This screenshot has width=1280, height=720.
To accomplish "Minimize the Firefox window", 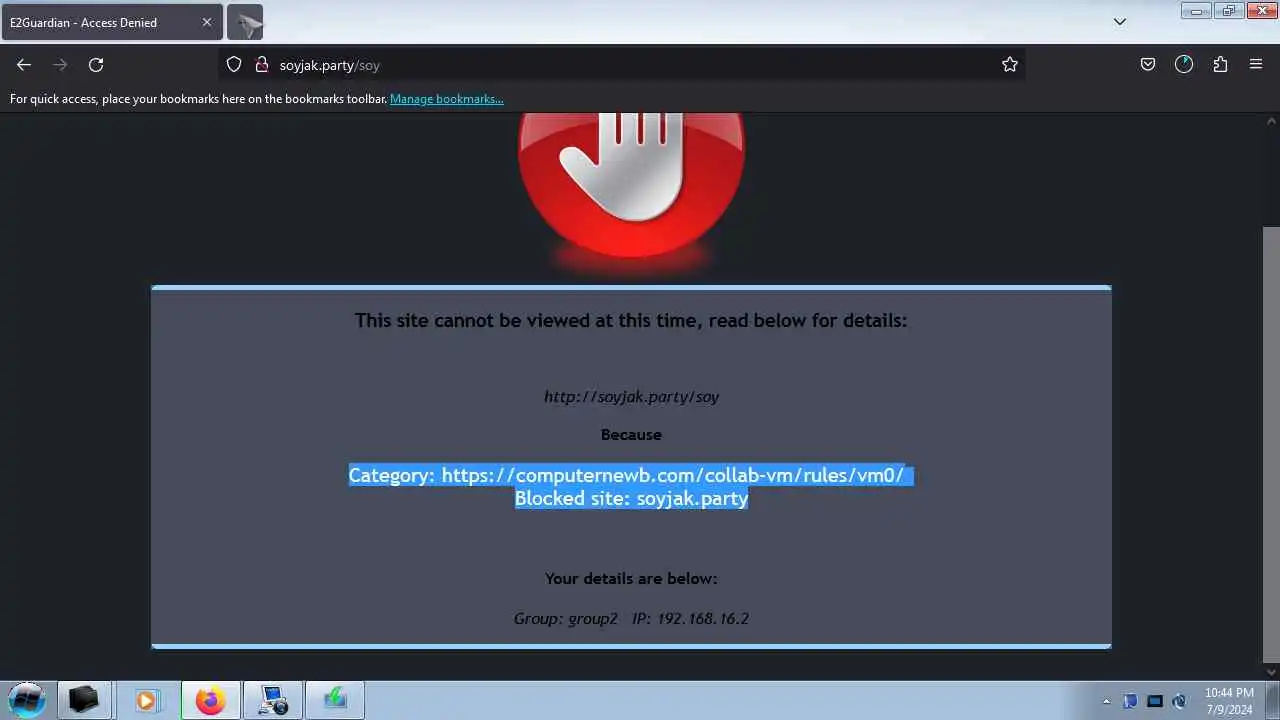I will tap(1196, 11).
